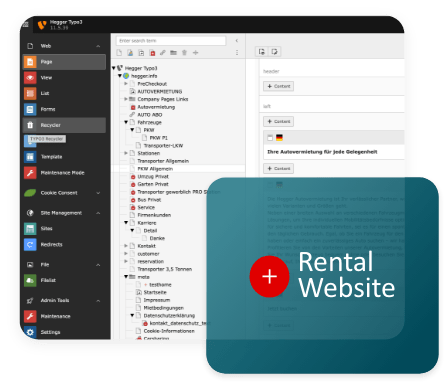The height and width of the screenshot is (386, 448).
Task: Select the PKW Allgemein page
Action: point(155,169)
